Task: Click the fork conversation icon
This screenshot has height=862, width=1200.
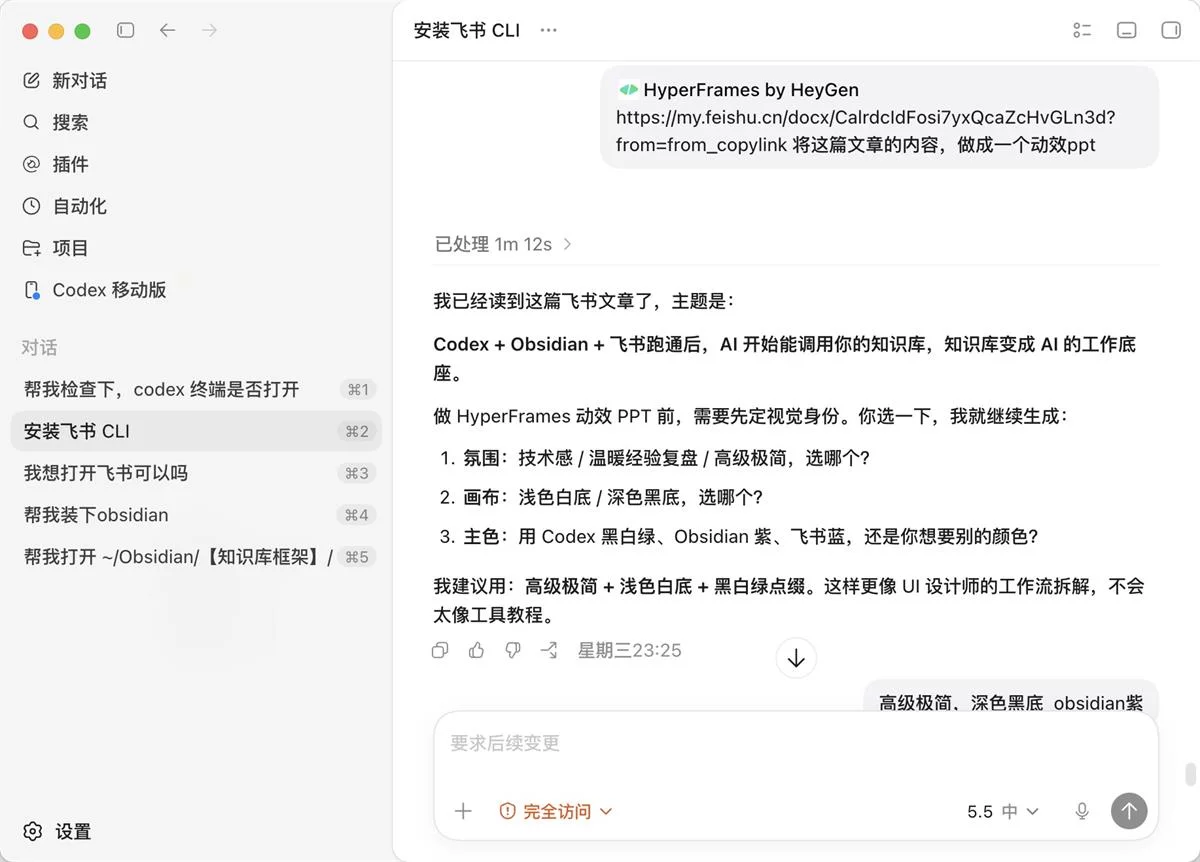Action: pos(549,651)
